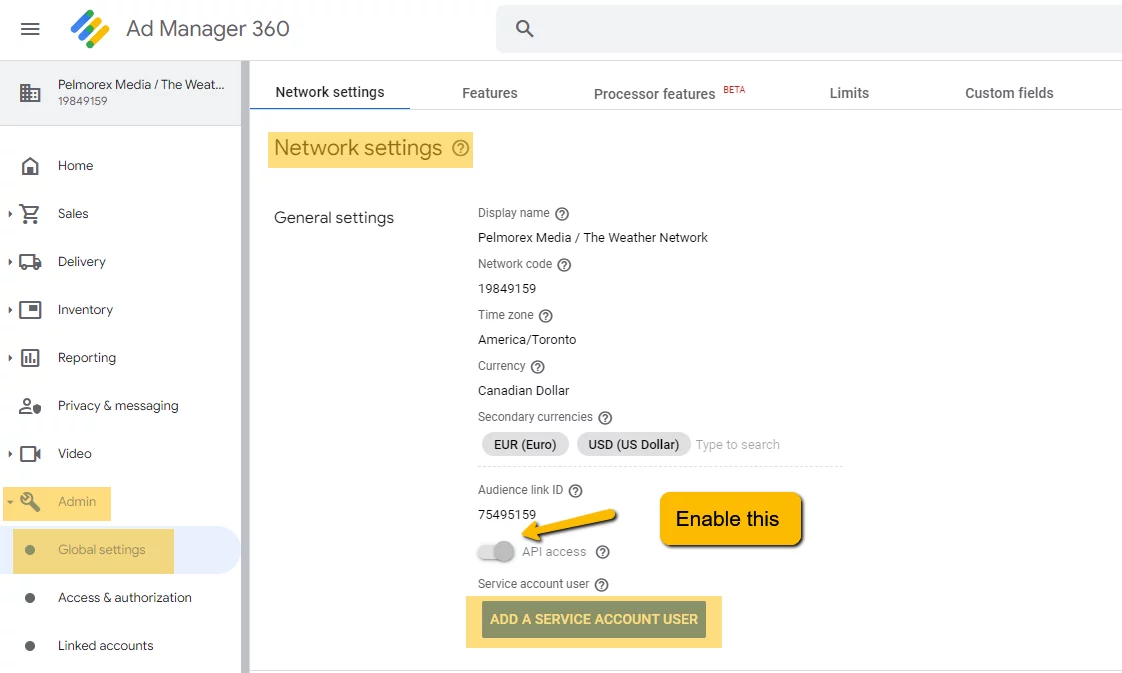Screen dimensions: 1122x673
Task: Click the search magnifier icon
Action: tap(525, 29)
